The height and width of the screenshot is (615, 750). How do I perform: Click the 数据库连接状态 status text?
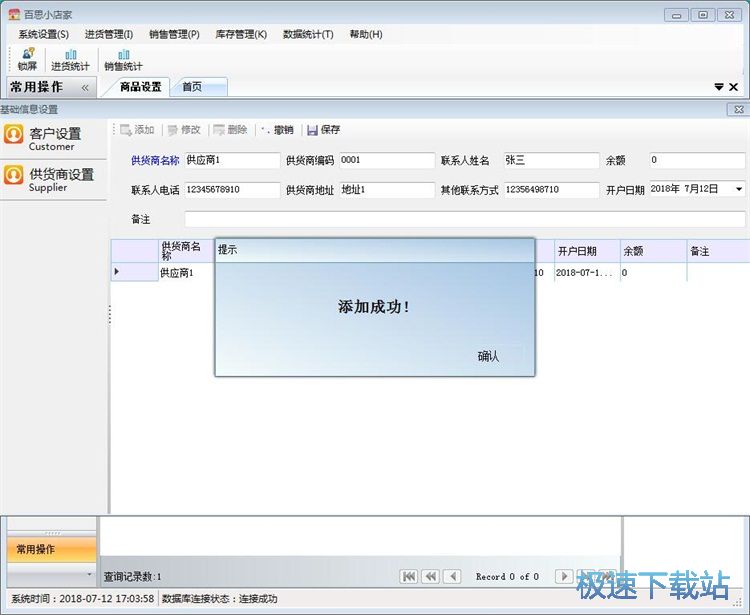(220, 599)
